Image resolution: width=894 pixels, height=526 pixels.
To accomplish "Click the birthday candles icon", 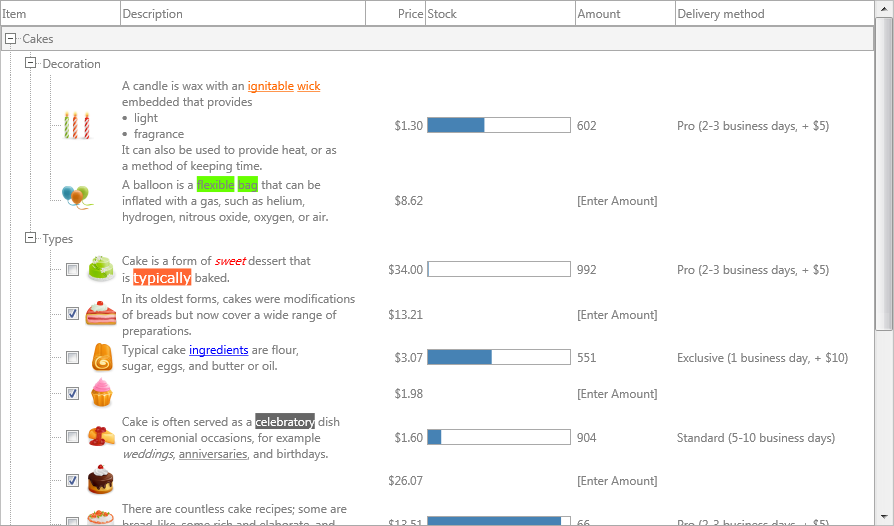I will [x=77, y=125].
